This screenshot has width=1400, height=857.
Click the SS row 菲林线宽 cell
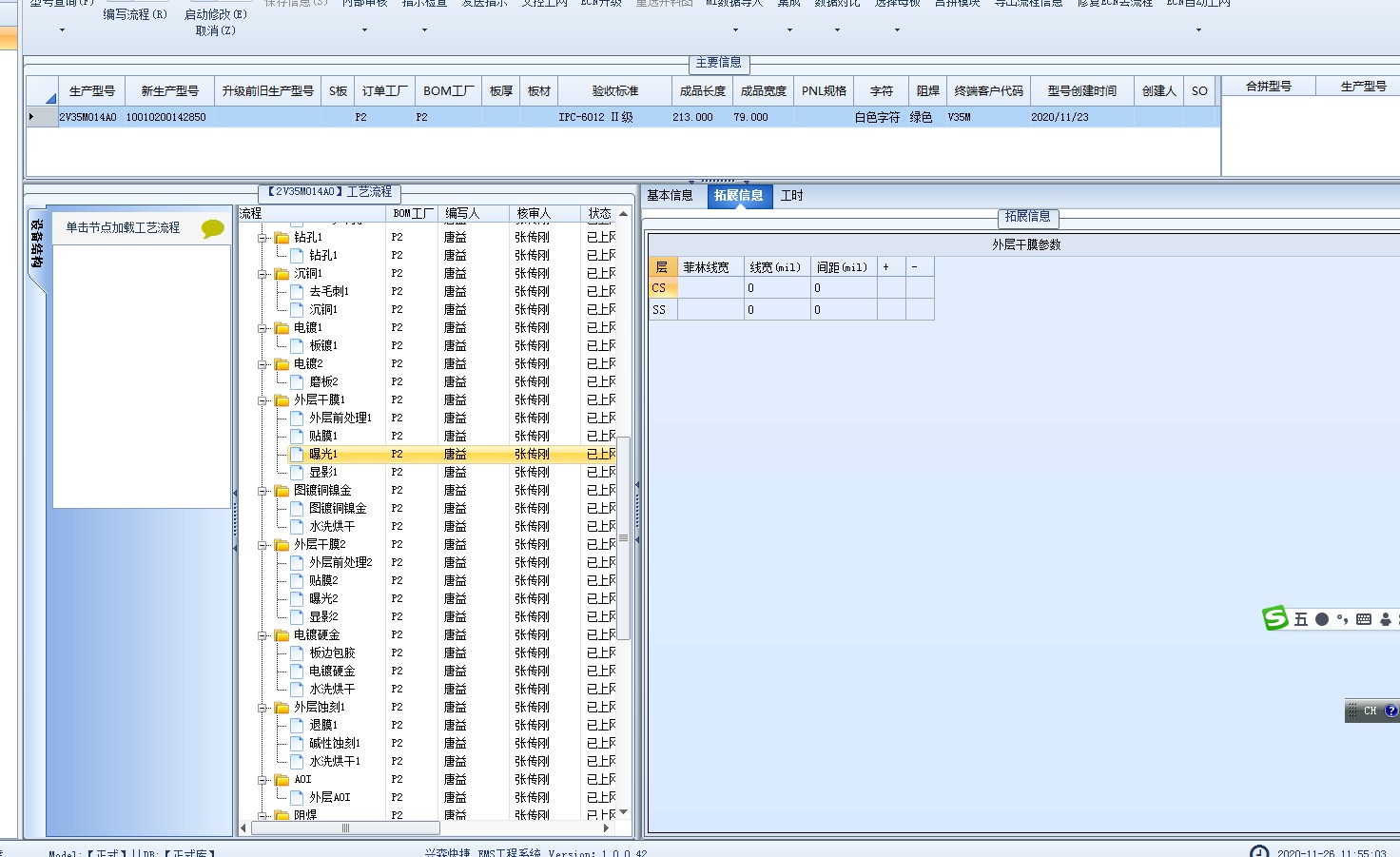pyautogui.click(x=710, y=310)
